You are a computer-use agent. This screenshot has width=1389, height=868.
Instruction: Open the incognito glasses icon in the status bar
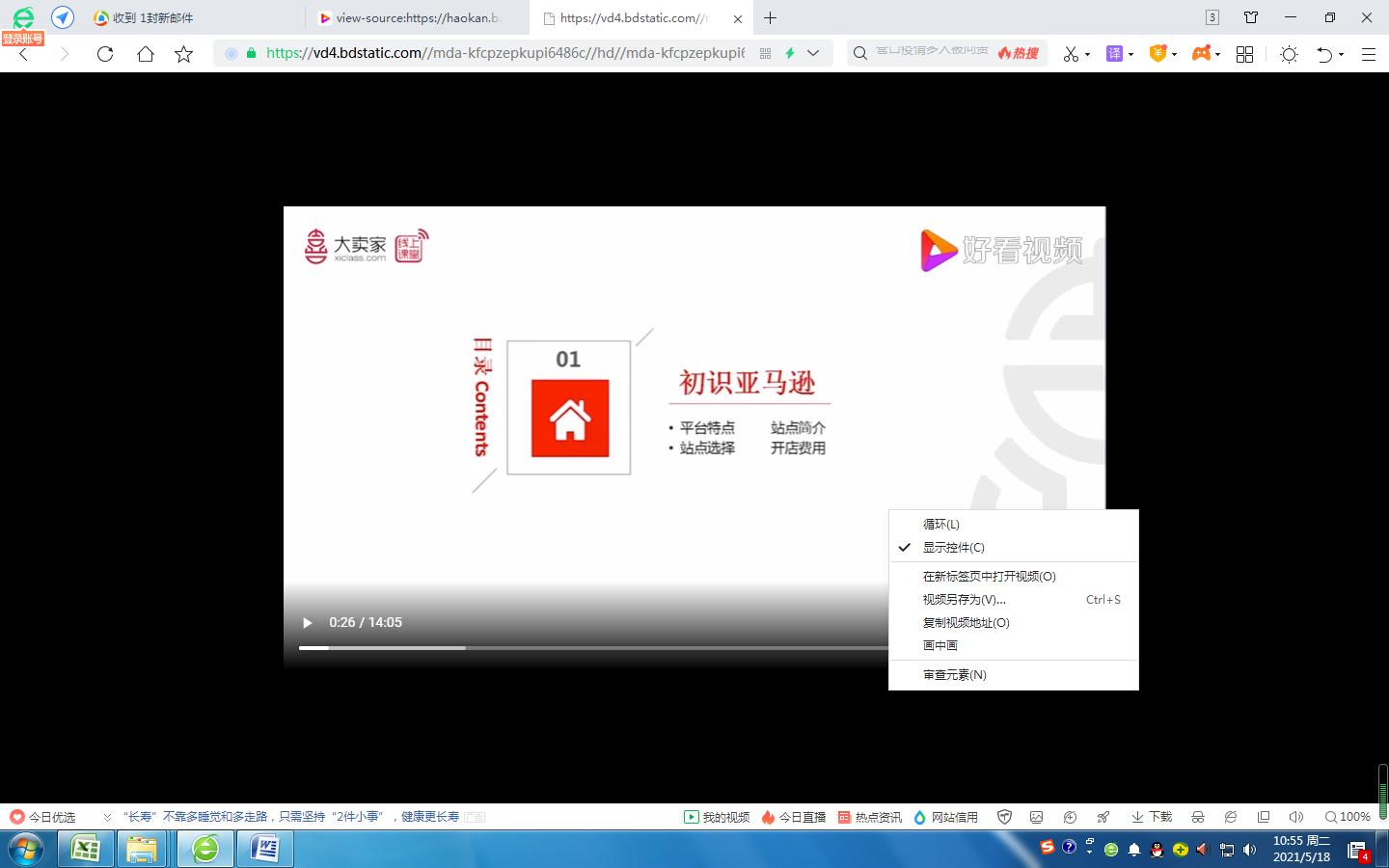coord(1198,816)
